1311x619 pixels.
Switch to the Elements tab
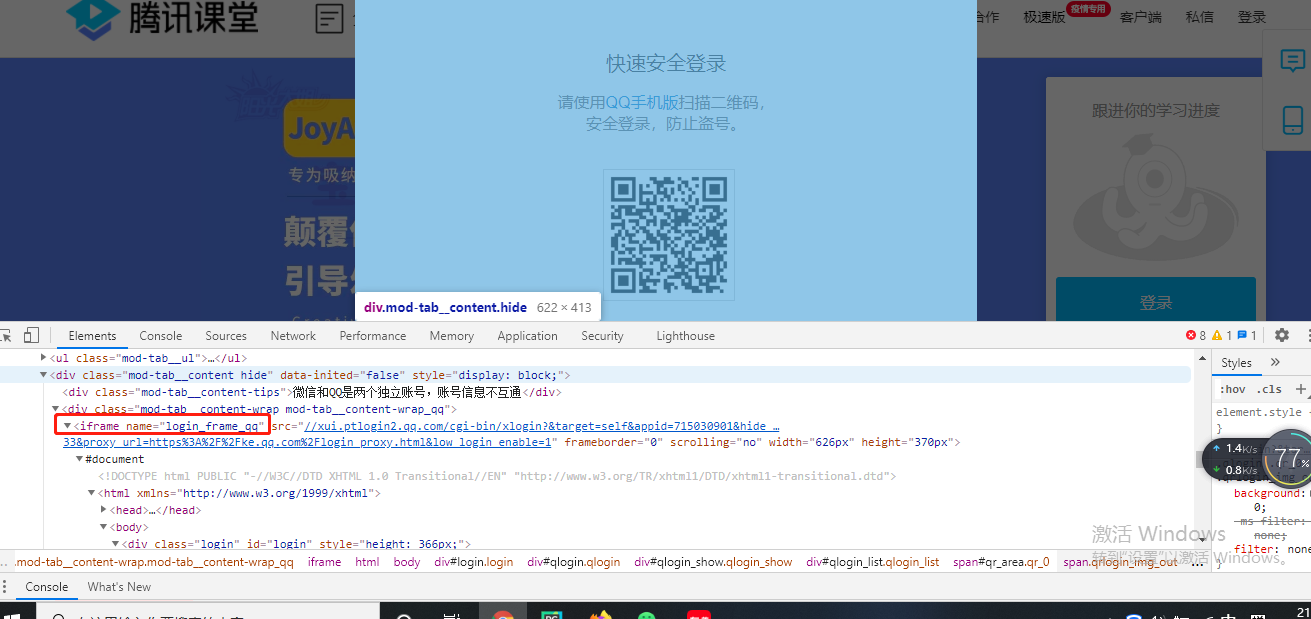(92, 336)
